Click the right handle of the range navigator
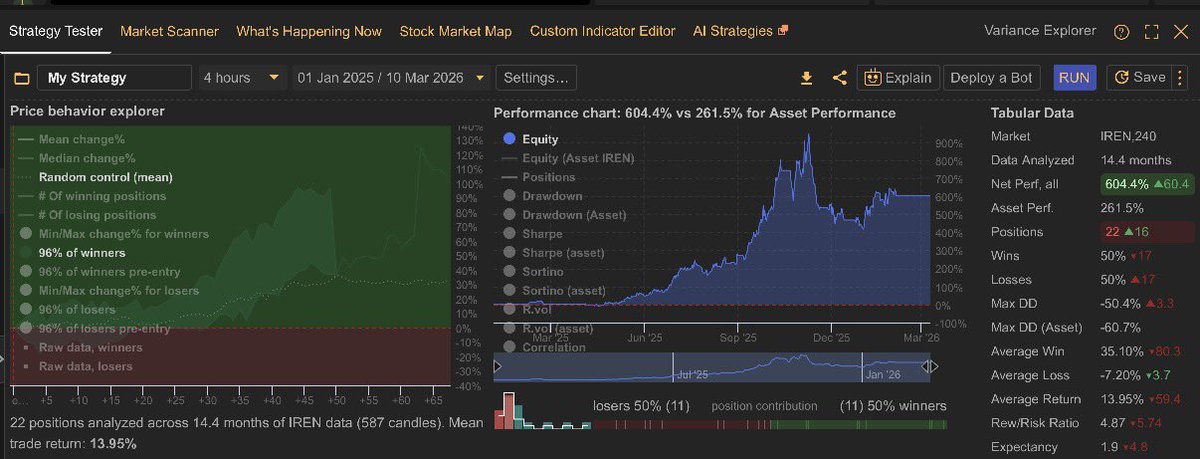Image resolution: width=1200 pixels, height=459 pixels. [930, 367]
